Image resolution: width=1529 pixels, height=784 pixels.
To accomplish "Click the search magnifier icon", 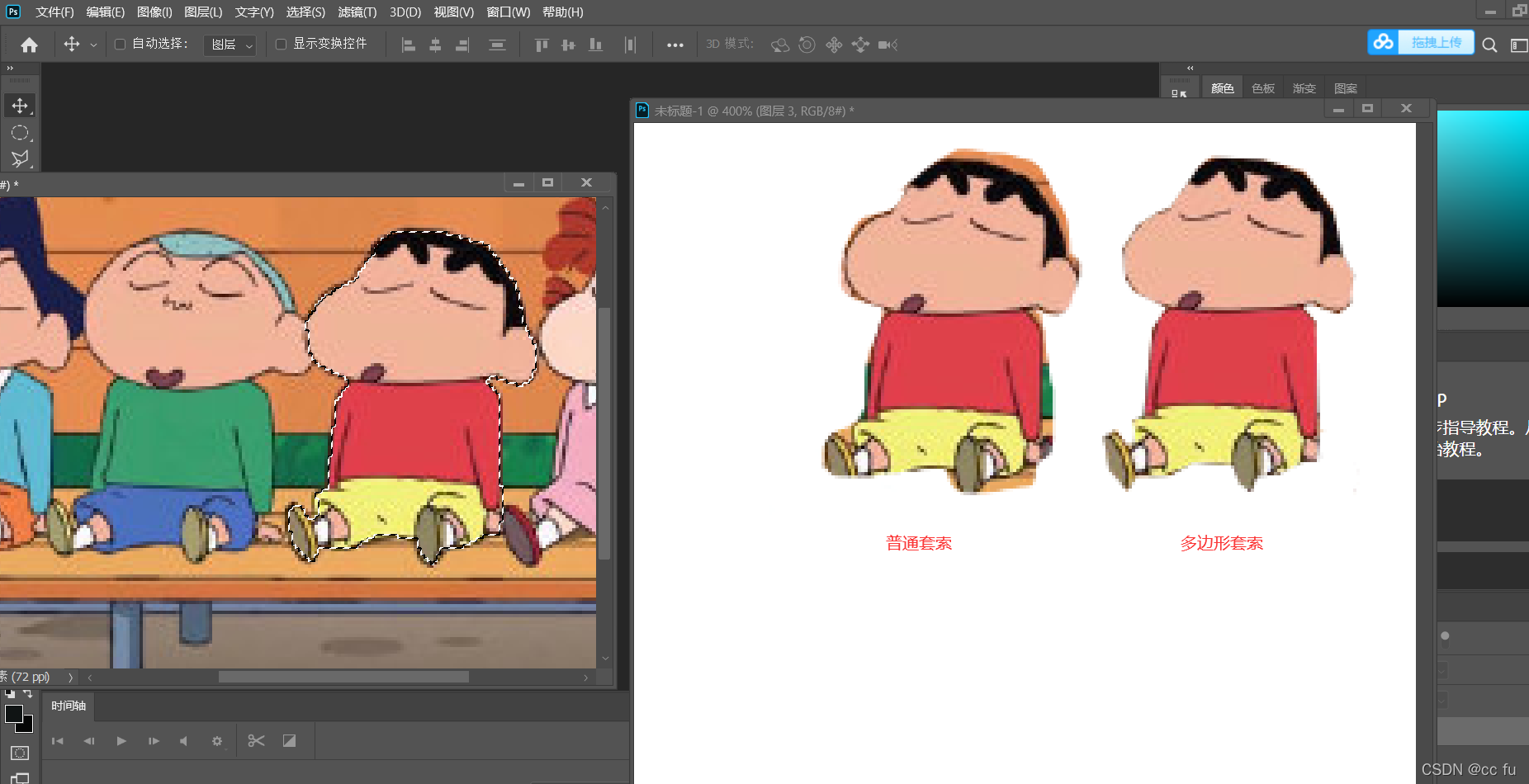I will coord(1489,45).
